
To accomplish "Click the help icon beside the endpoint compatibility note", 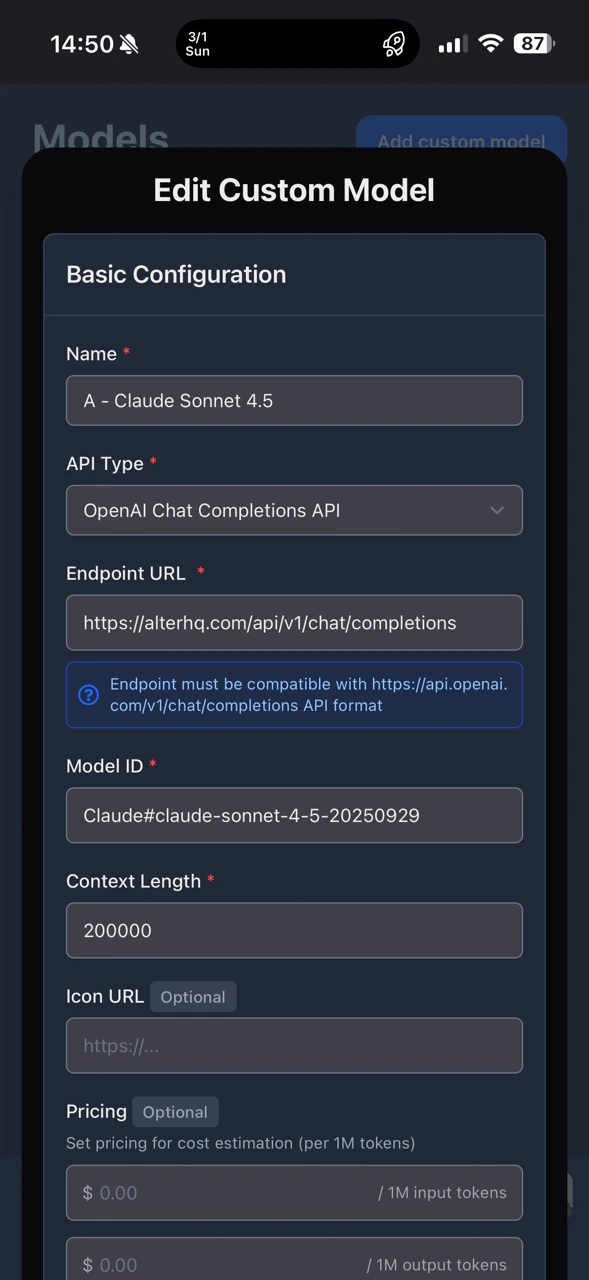I will click(88, 695).
